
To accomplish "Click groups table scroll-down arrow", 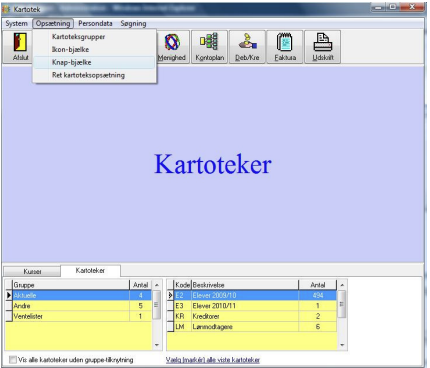I will click(x=157, y=345).
